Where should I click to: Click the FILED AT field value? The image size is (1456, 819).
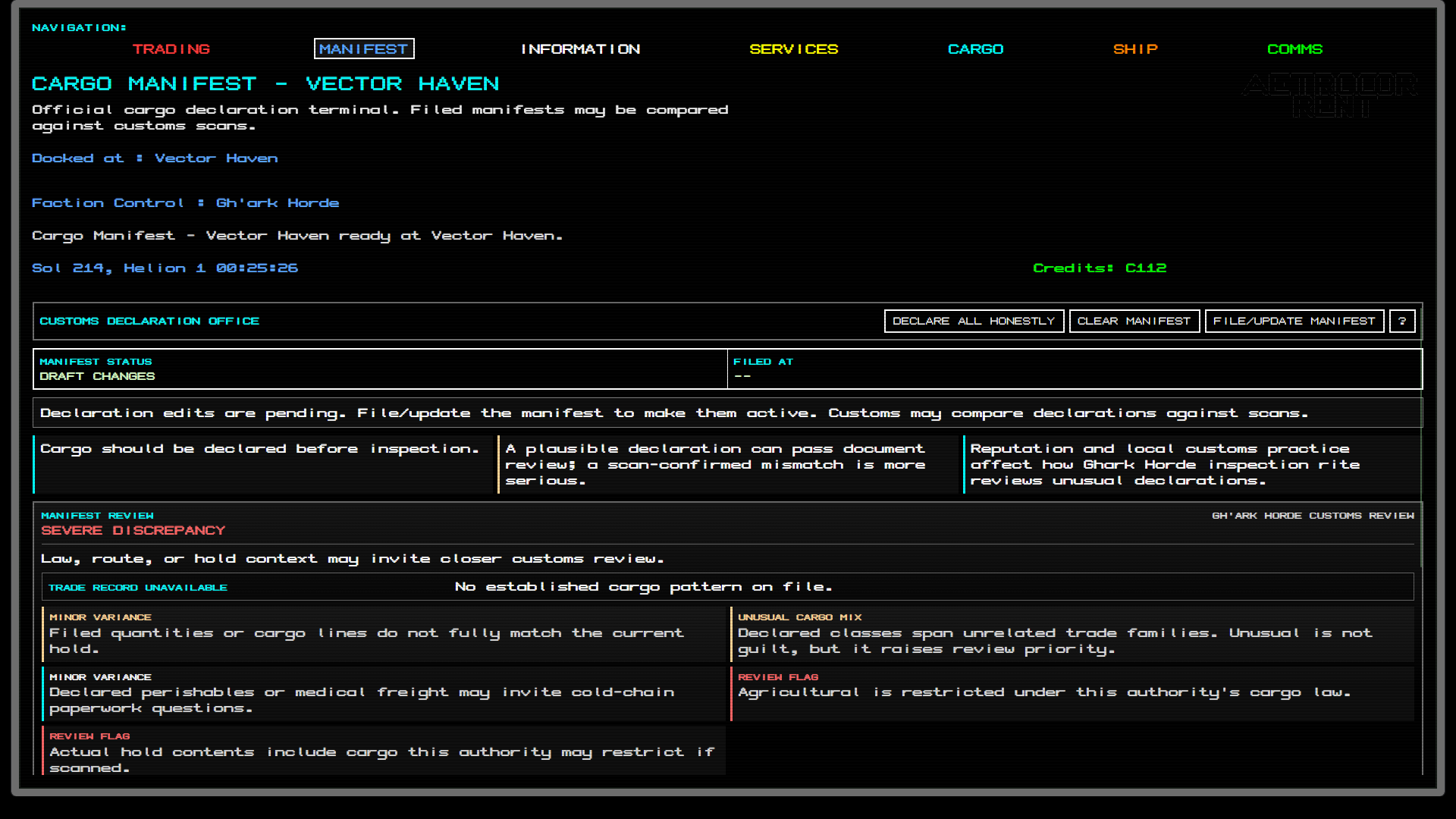coord(742,376)
